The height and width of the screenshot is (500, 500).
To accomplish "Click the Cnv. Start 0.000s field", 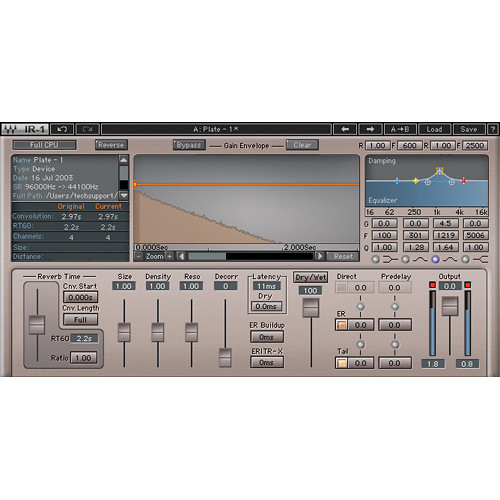I will 81,297.
